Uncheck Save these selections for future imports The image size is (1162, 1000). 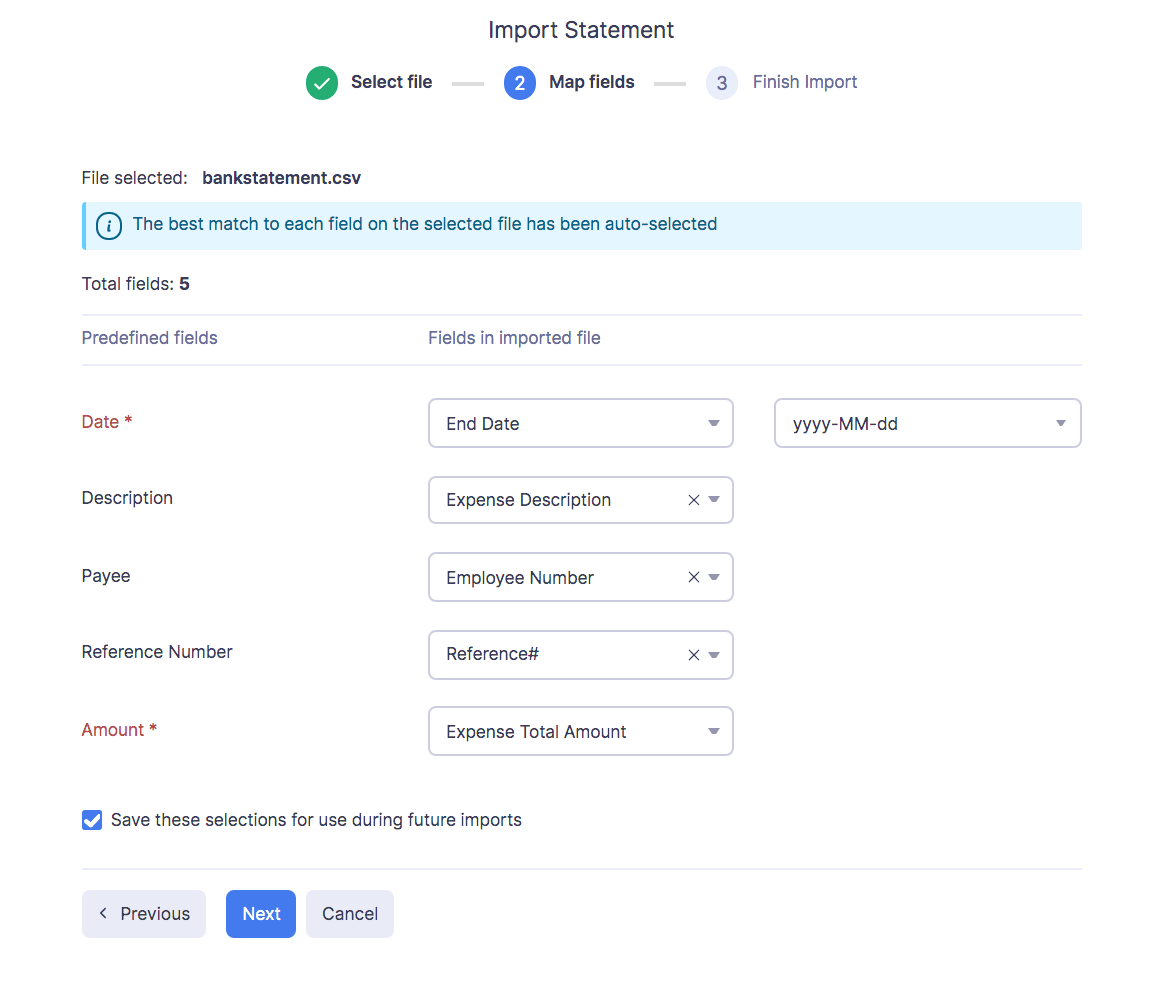[92, 821]
